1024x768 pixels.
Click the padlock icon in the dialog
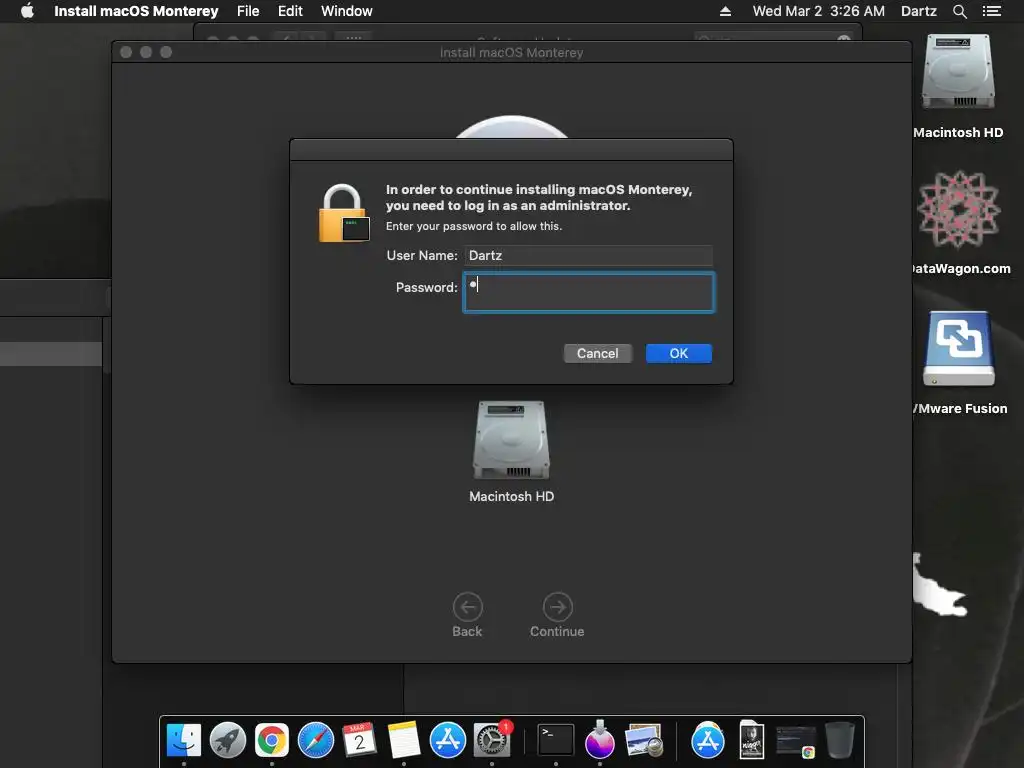(344, 213)
